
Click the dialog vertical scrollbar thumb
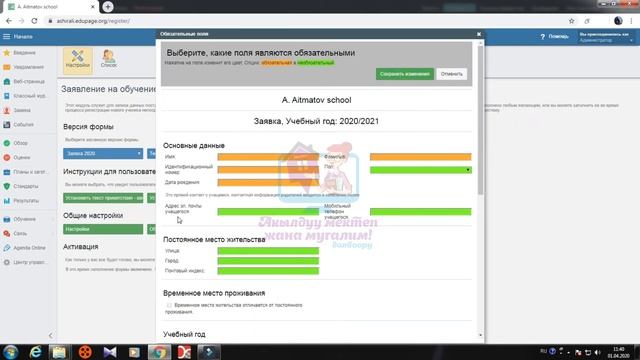click(480, 120)
